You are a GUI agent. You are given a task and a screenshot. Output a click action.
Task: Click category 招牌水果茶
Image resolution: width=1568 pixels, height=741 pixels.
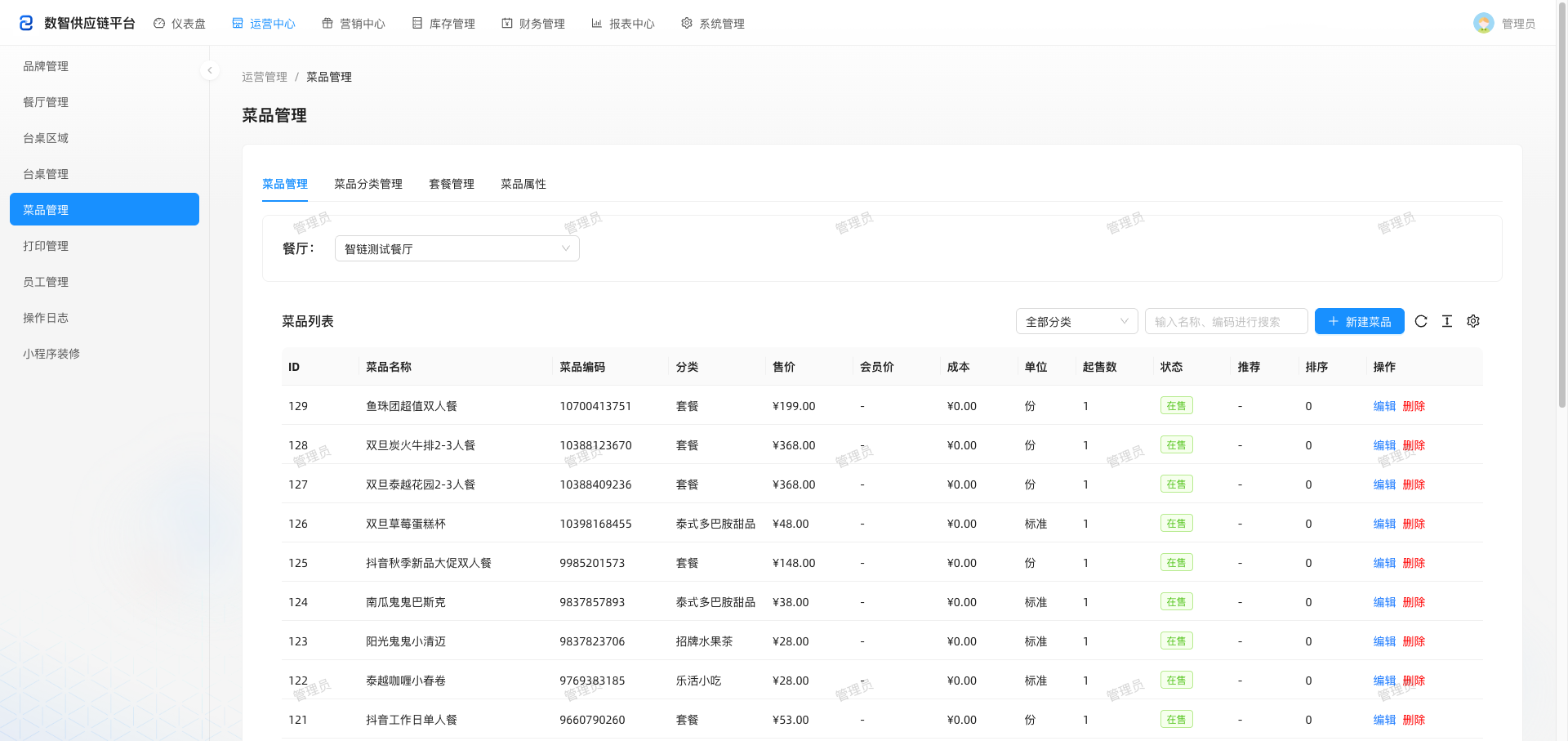point(704,641)
